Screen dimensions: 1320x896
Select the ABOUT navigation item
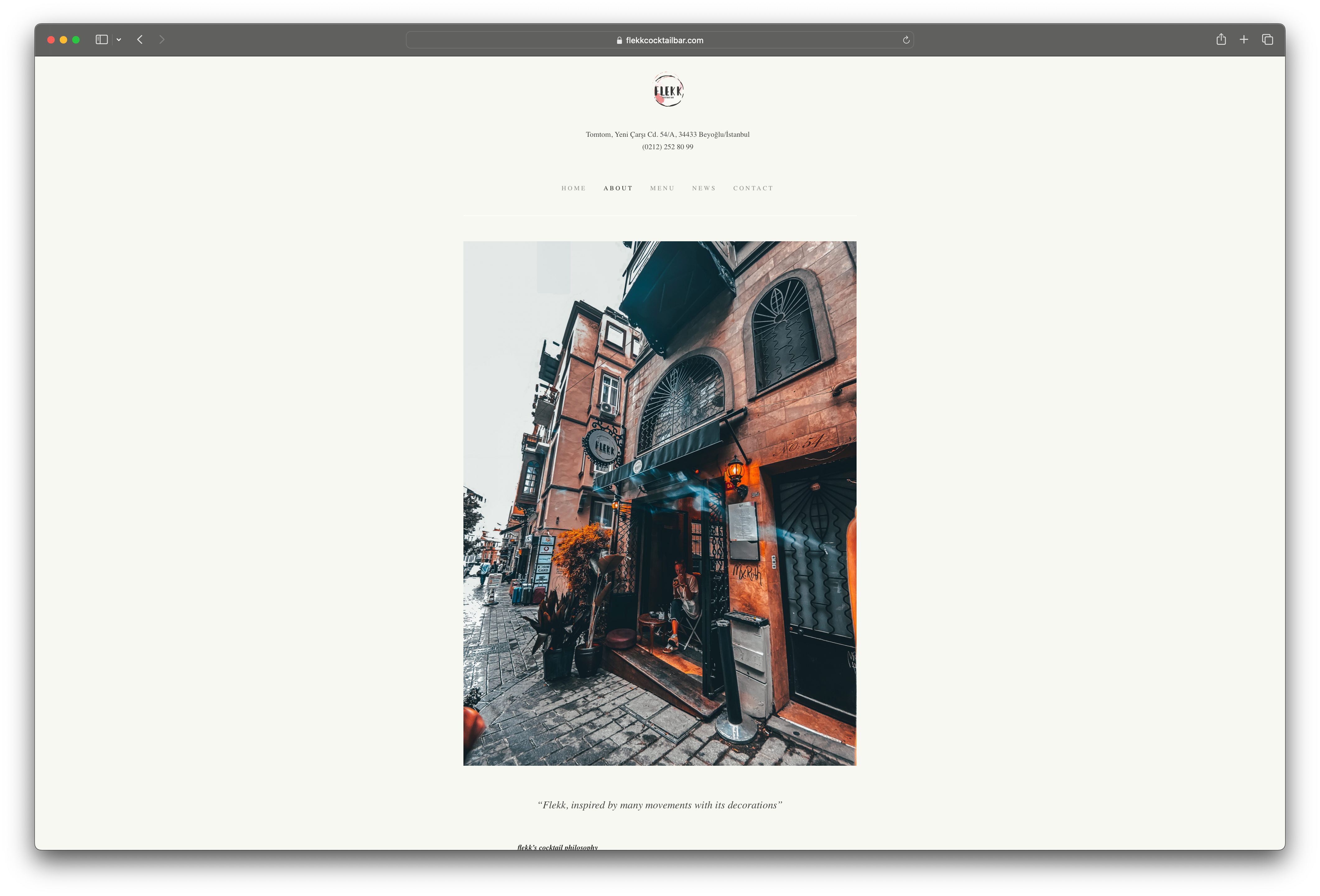(618, 188)
